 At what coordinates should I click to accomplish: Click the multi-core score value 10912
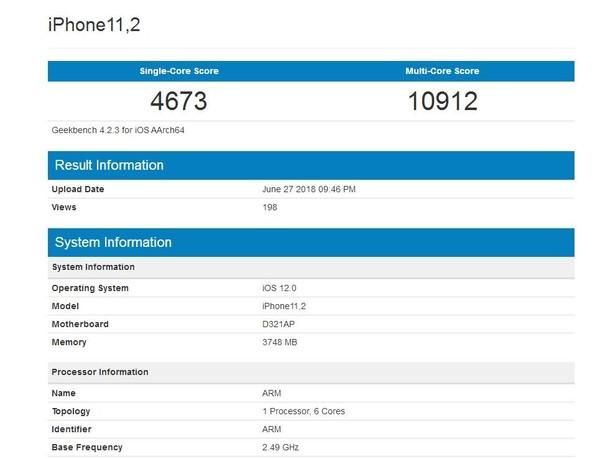[x=443, y=101]
